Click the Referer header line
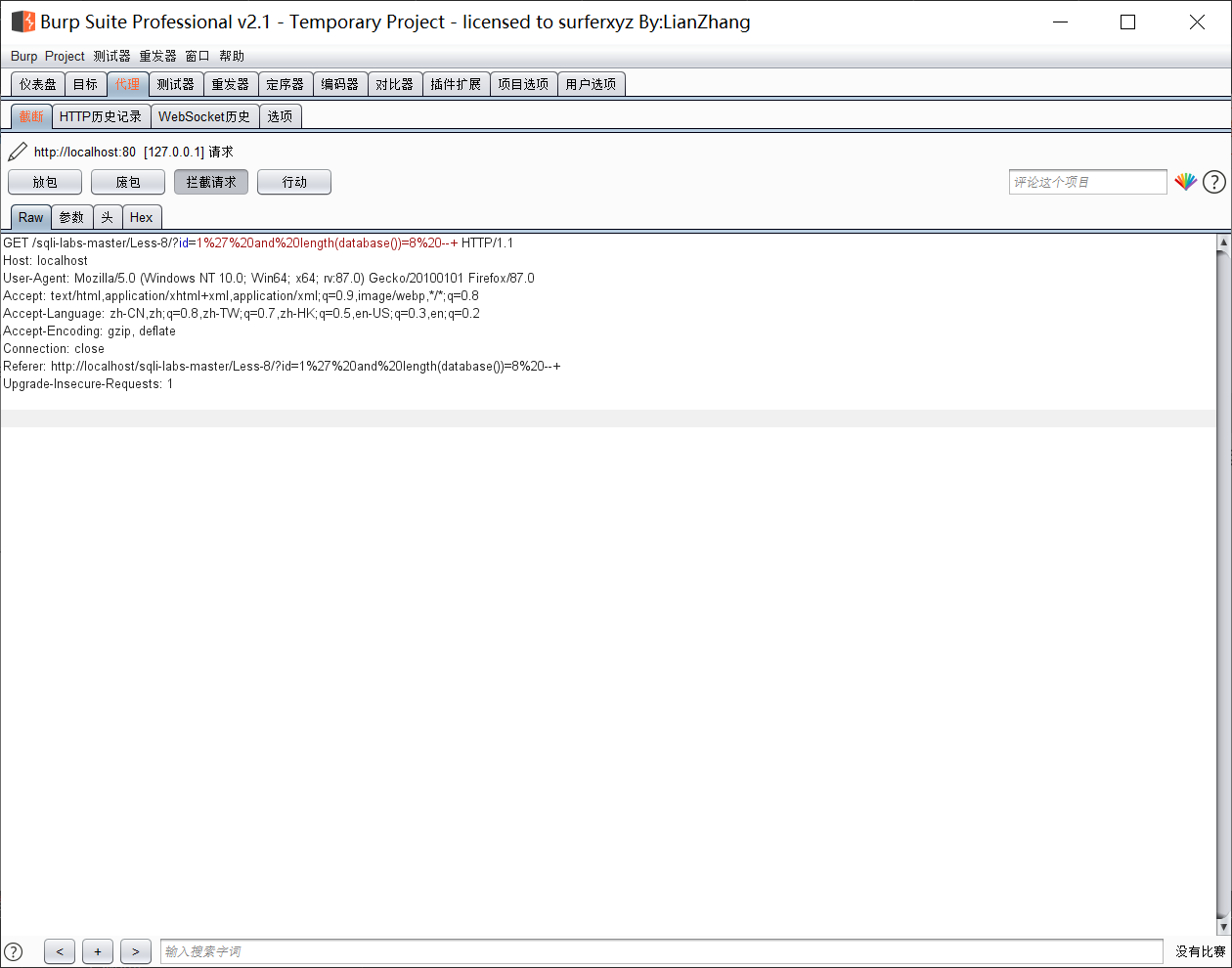The width and height of the screenshot is (1232, 968). tap(282, 366)
